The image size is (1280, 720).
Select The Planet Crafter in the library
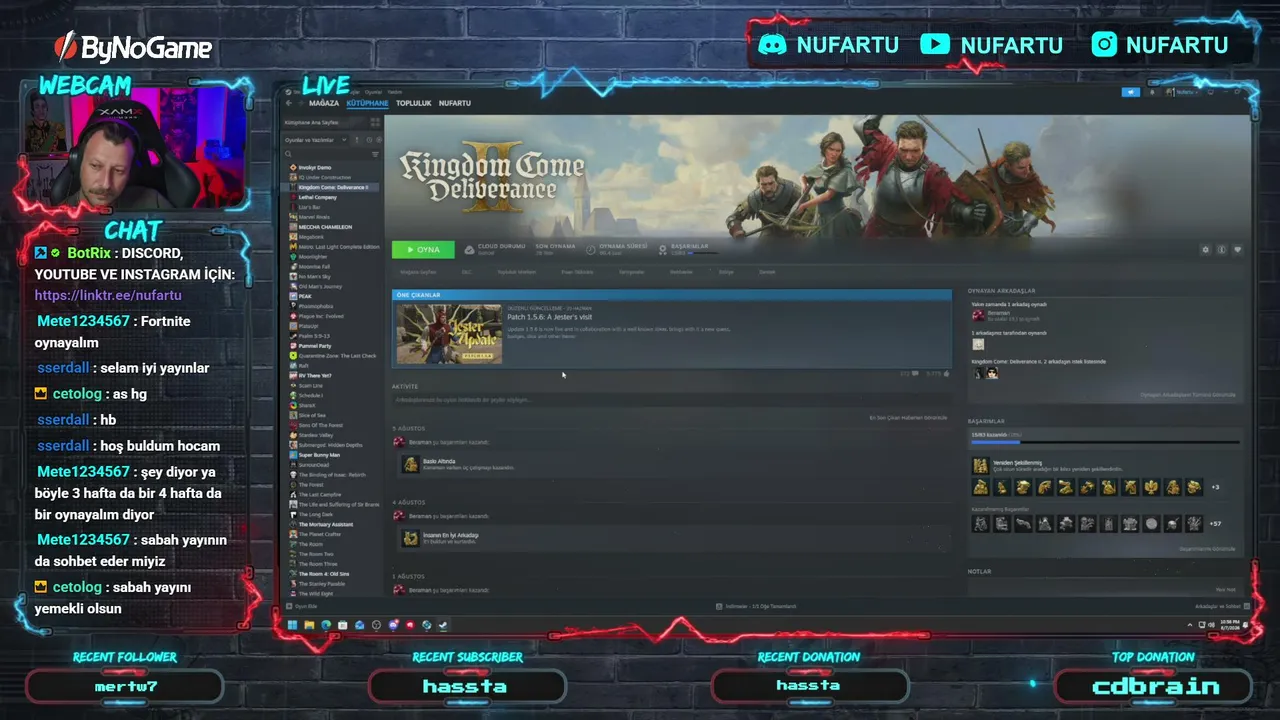coord(320,535)
